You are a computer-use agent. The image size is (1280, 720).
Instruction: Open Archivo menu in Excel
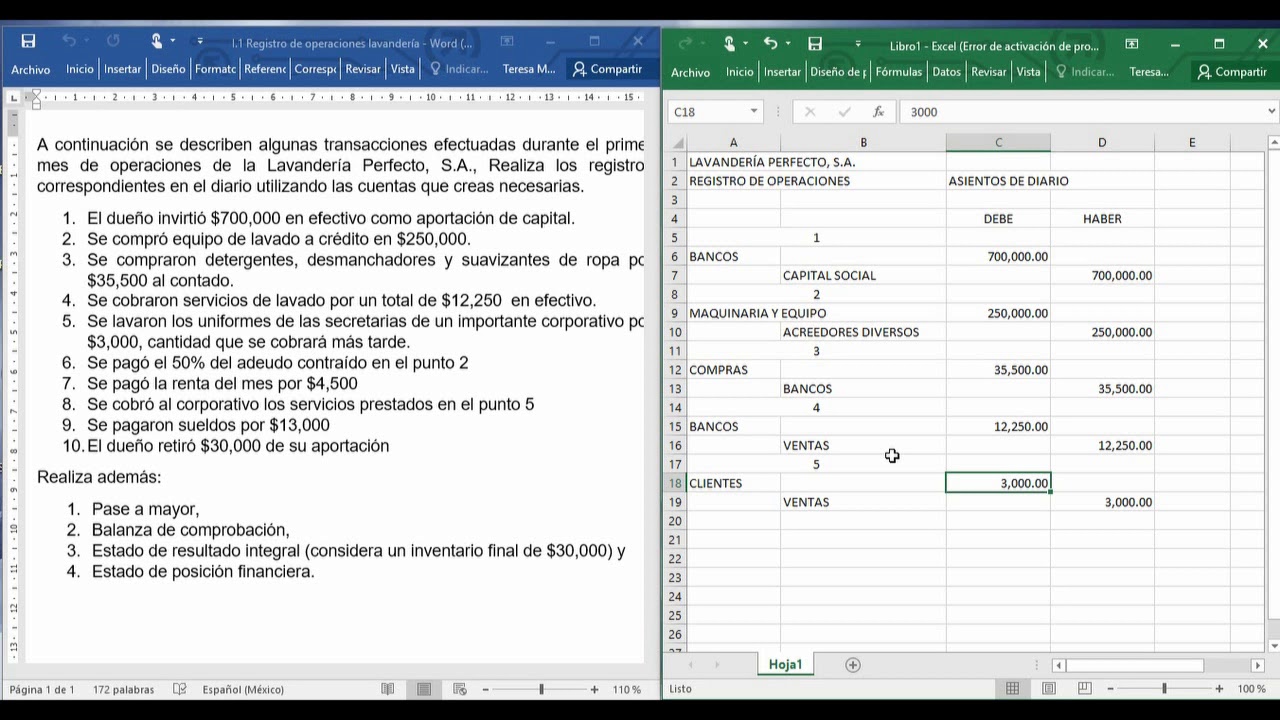tap(690, 72)
